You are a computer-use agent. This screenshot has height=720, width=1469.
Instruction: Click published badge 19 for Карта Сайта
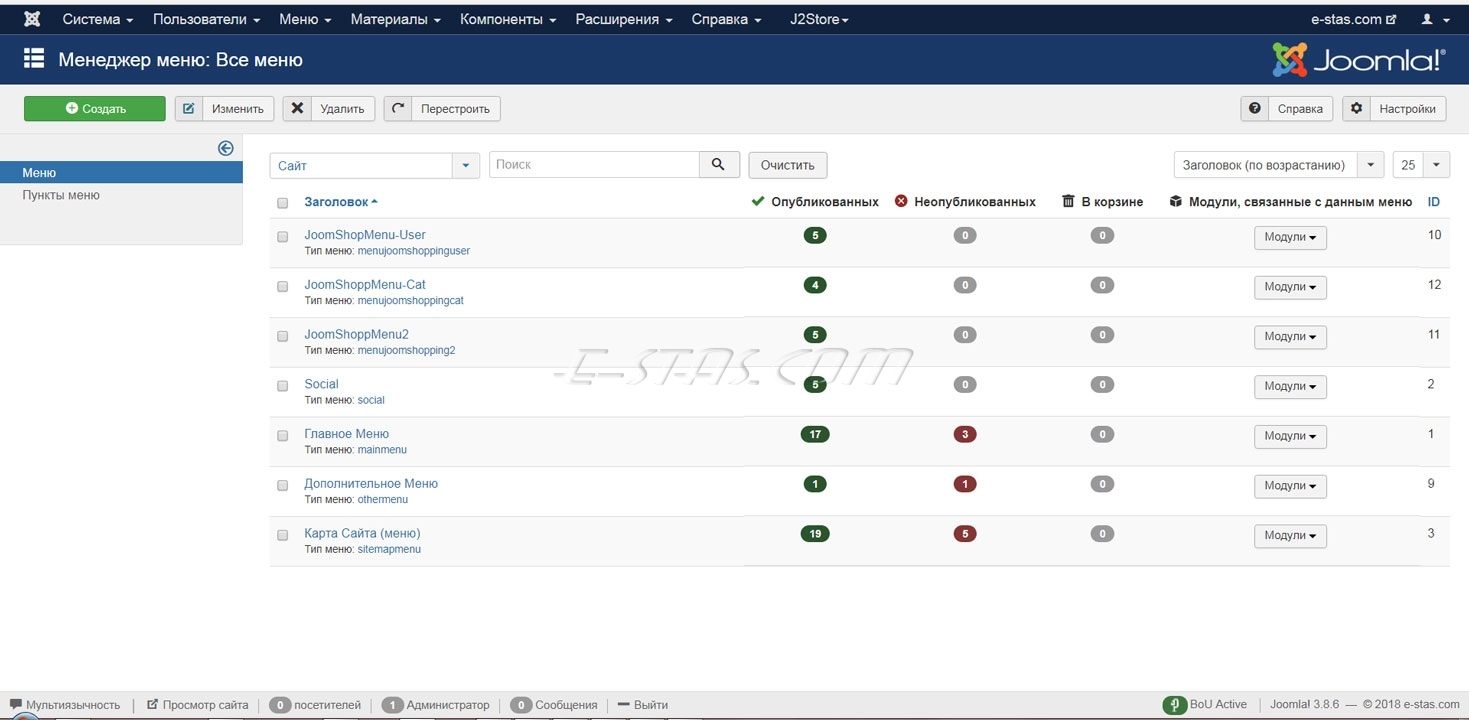click(815, 533)
